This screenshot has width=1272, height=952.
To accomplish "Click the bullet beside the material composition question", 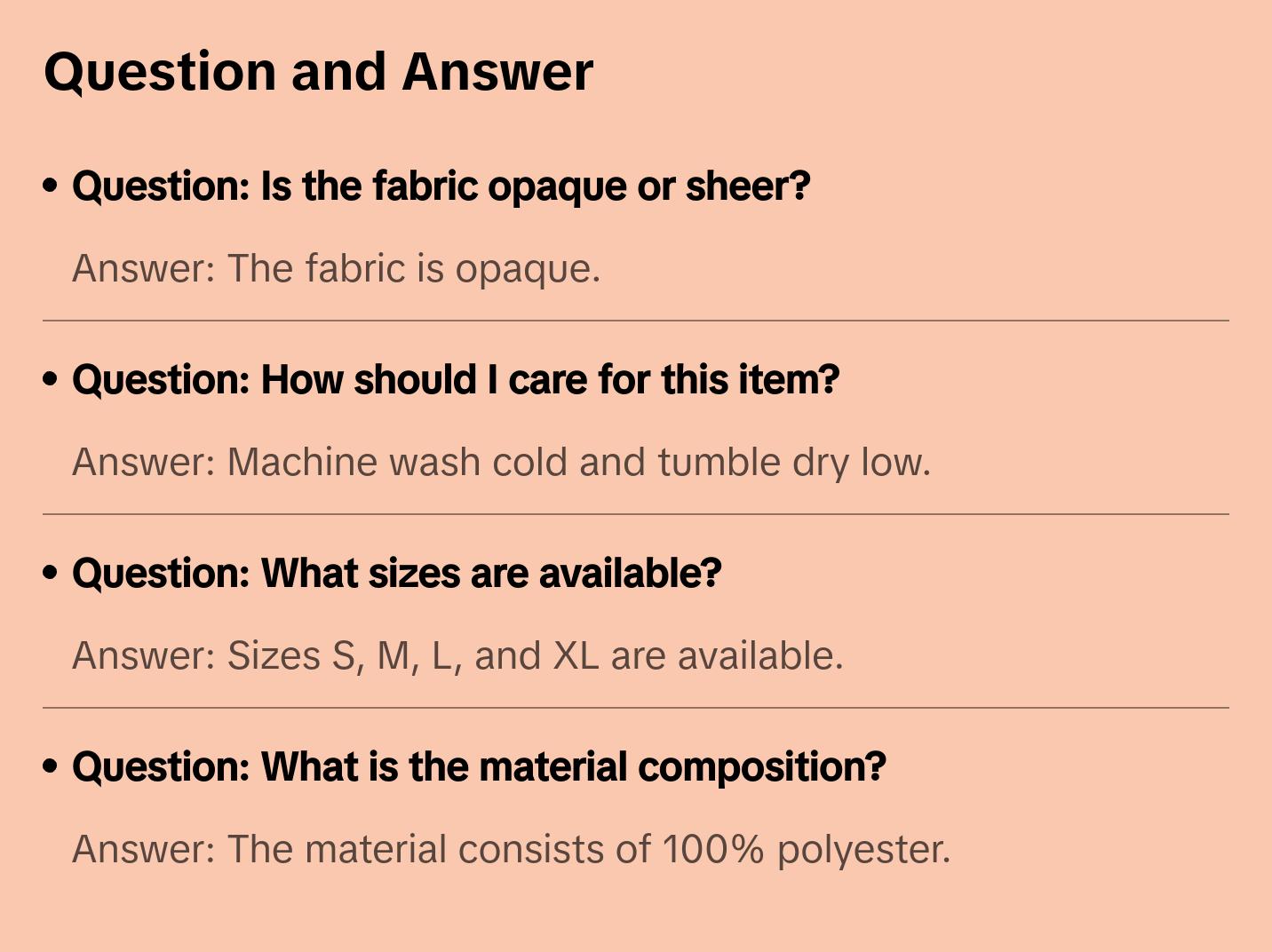I will tap(51, 767).
